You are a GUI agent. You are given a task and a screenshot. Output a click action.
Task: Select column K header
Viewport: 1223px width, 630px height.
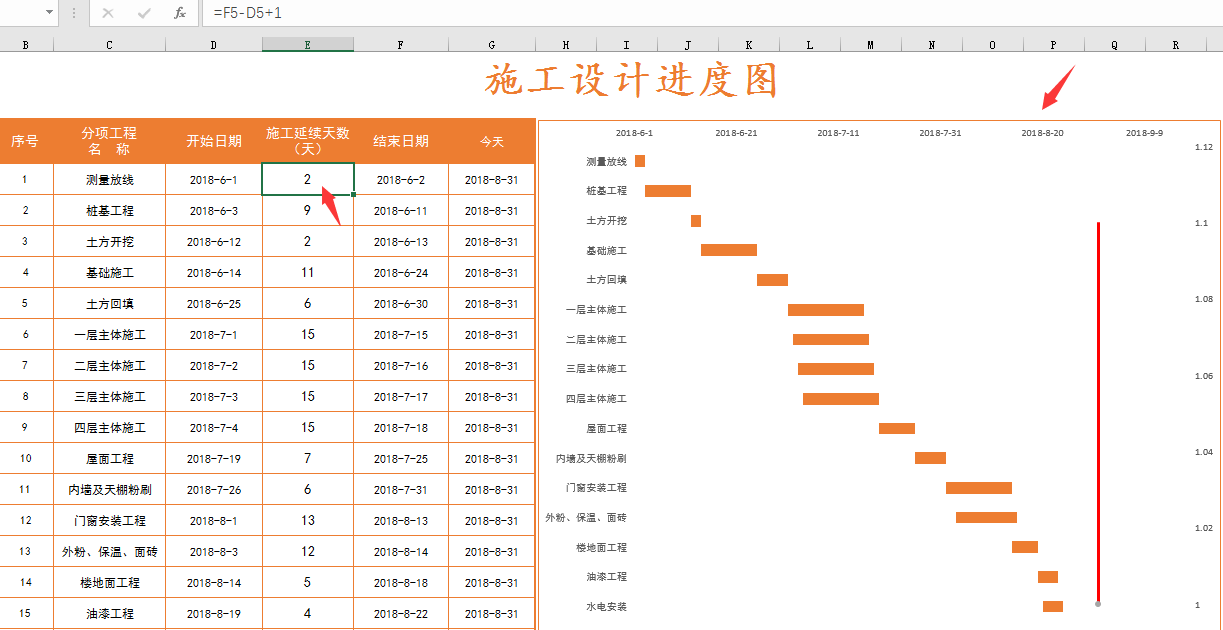pyautogui.click(x=749, y=45)
